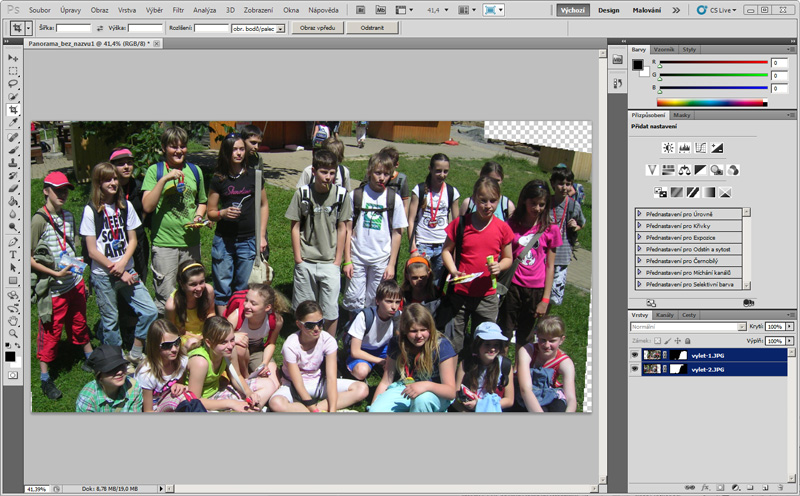
Task: Select the Crop tool in the toolbox
Action: (x=13, y=110)
